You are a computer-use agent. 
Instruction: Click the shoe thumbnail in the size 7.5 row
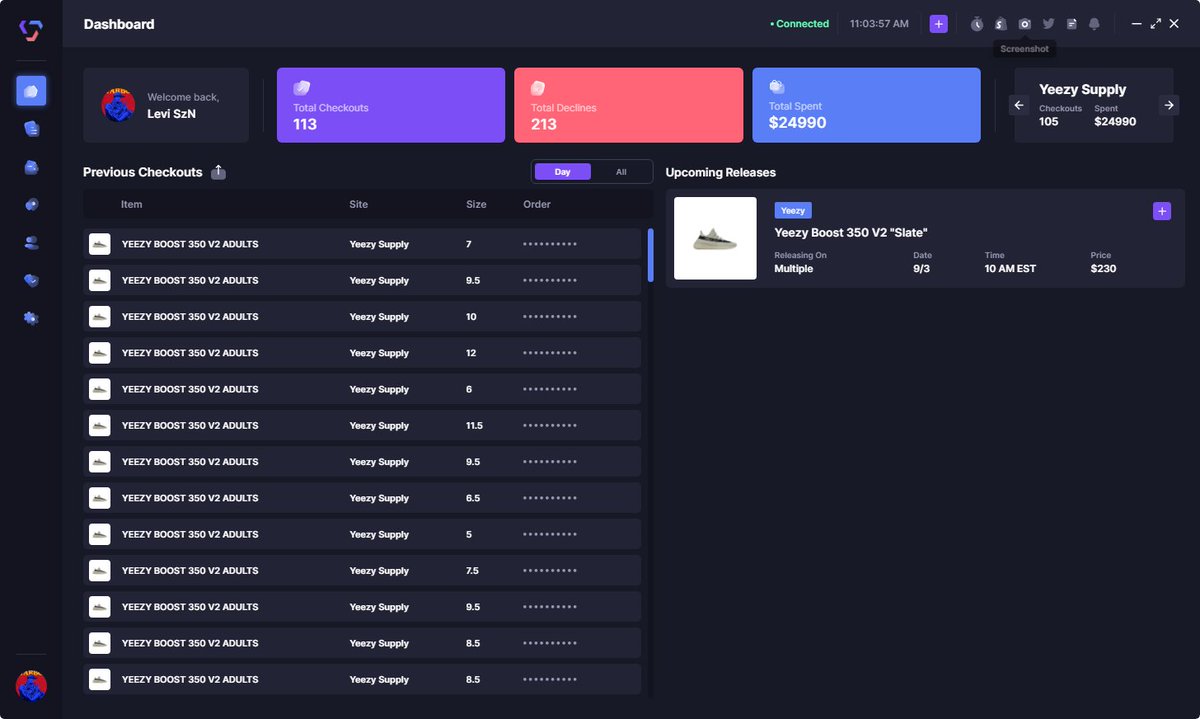point(99,570)
